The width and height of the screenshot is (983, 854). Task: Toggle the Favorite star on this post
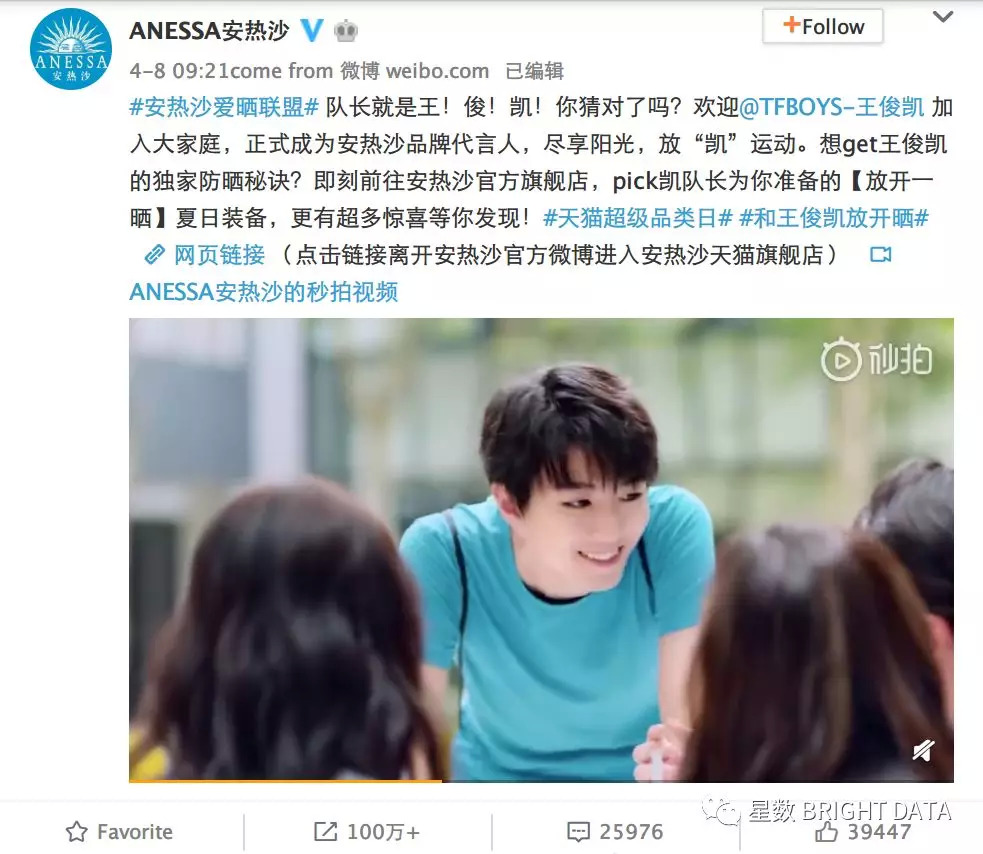coord(76,831)
